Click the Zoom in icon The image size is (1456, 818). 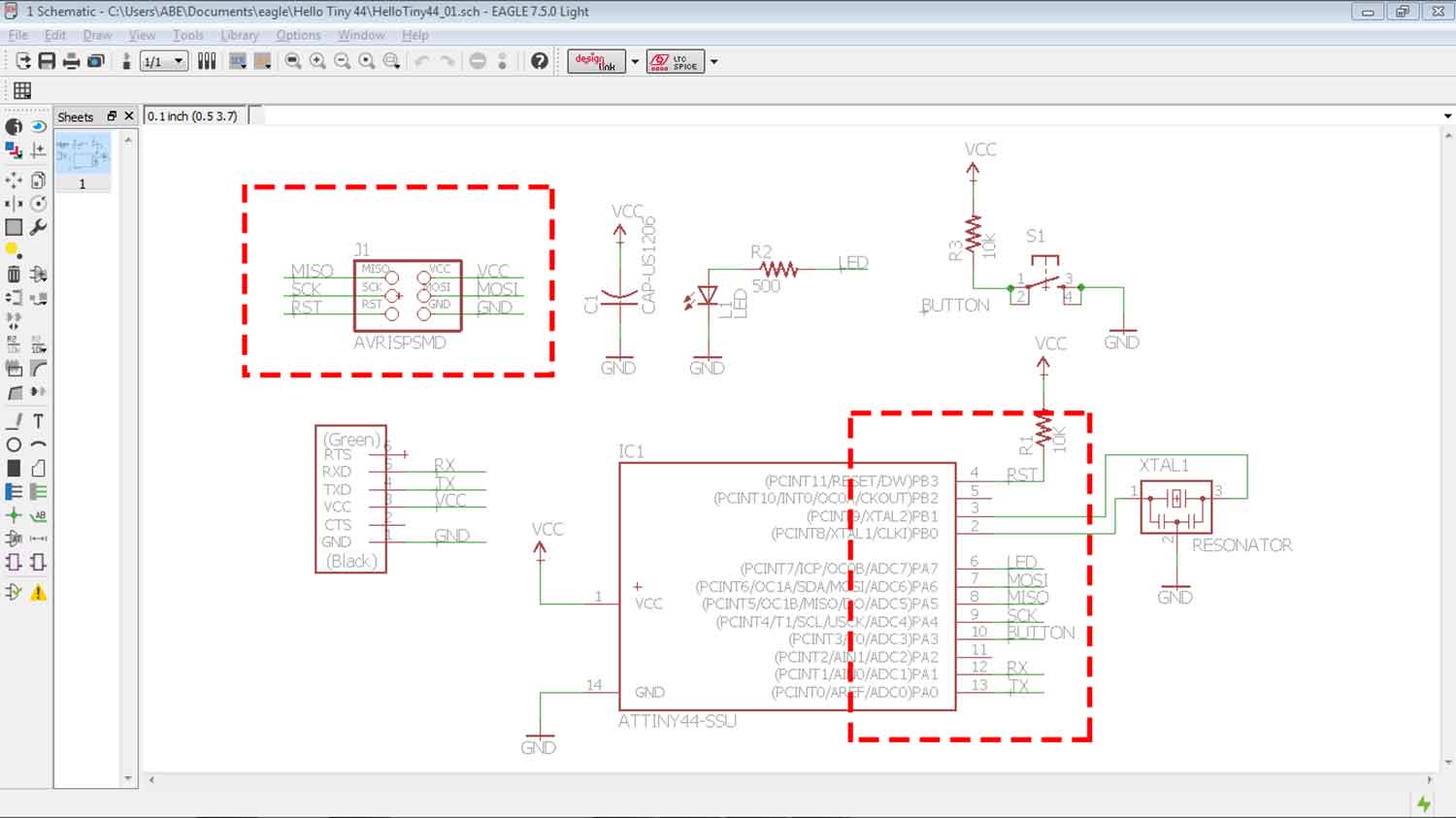[x=317, y=61]
